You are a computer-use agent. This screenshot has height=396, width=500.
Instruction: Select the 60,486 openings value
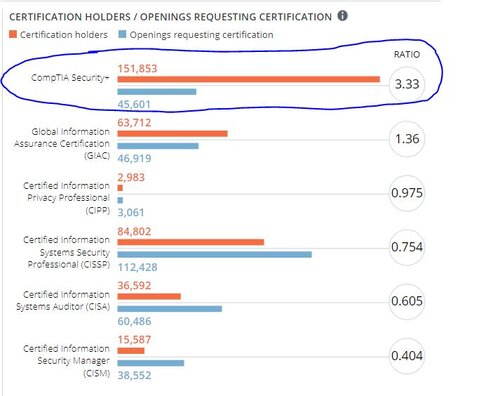[134, 321]
